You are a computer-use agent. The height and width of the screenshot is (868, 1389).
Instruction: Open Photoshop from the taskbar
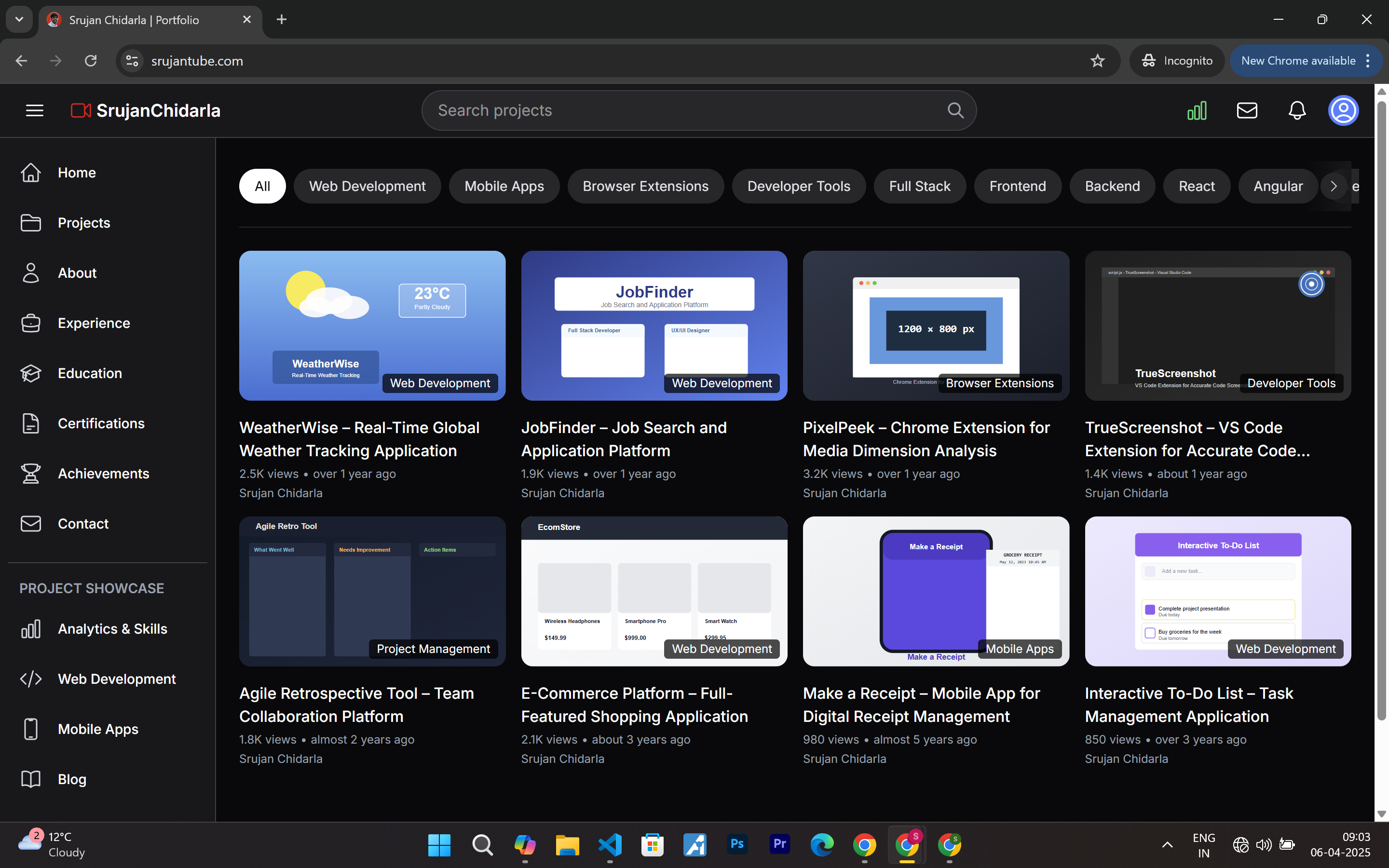pyautogui.click(x=737, y=844)
